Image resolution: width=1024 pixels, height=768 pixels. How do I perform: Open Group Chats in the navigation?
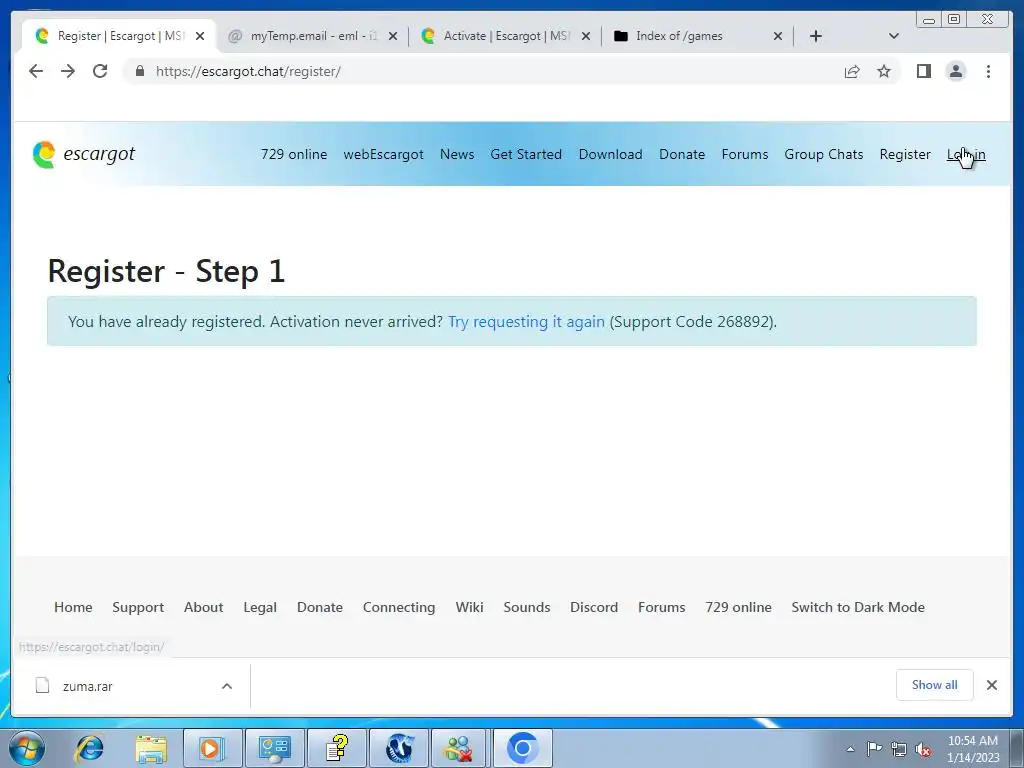pos(824,154)
